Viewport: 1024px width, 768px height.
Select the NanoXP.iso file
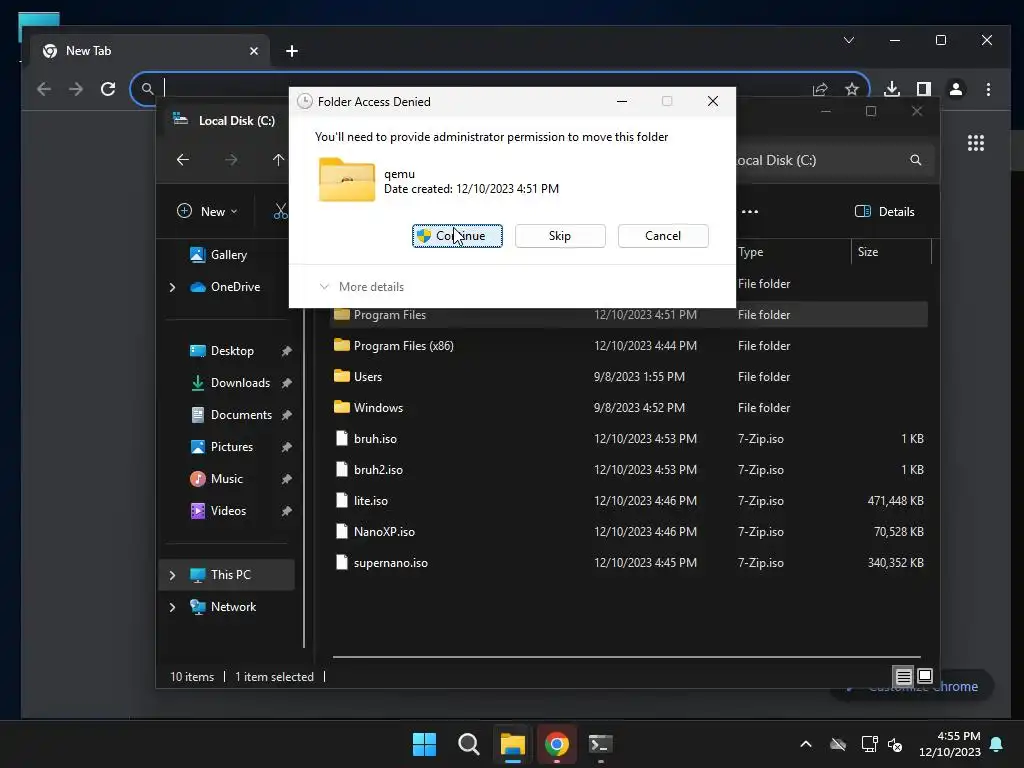630,532
